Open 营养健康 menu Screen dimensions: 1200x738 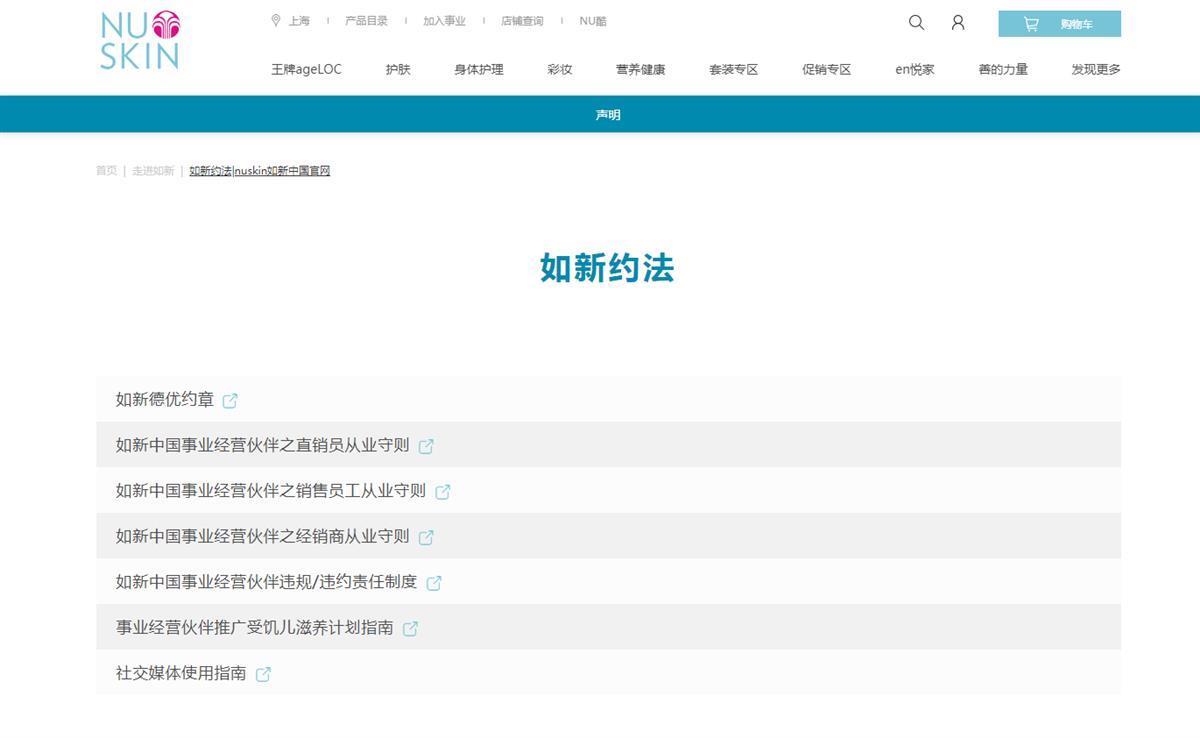[641, 70]
